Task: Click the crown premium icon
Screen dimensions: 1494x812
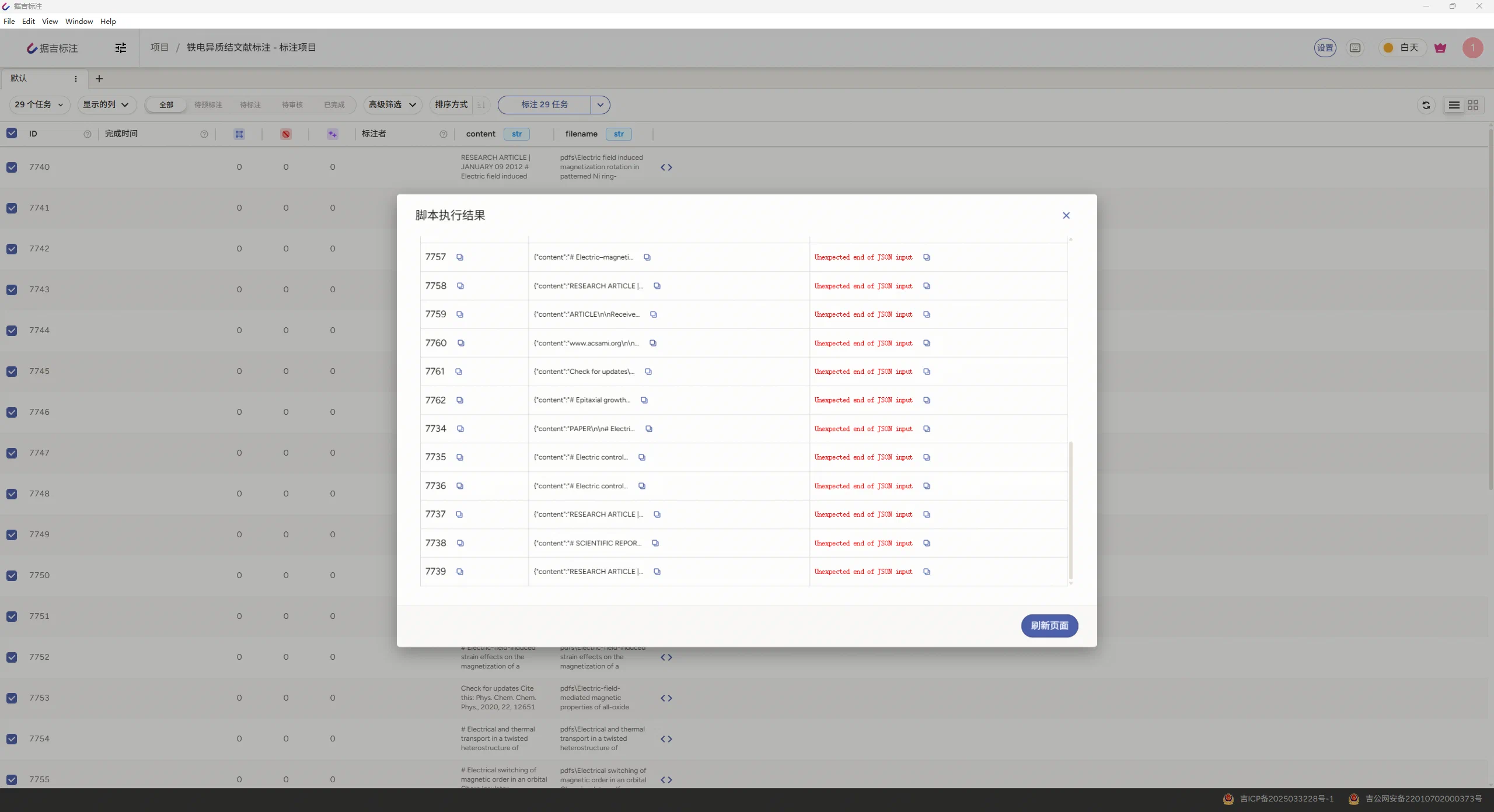Action: pyautogui.click(x=1440, y=48)
